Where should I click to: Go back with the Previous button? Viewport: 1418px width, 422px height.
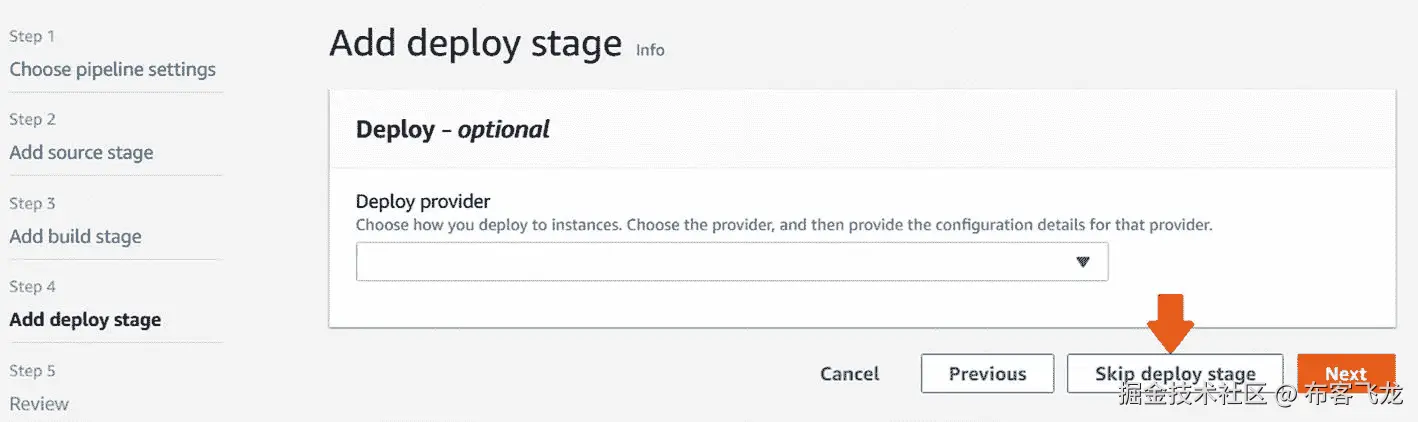click(987, 374)
